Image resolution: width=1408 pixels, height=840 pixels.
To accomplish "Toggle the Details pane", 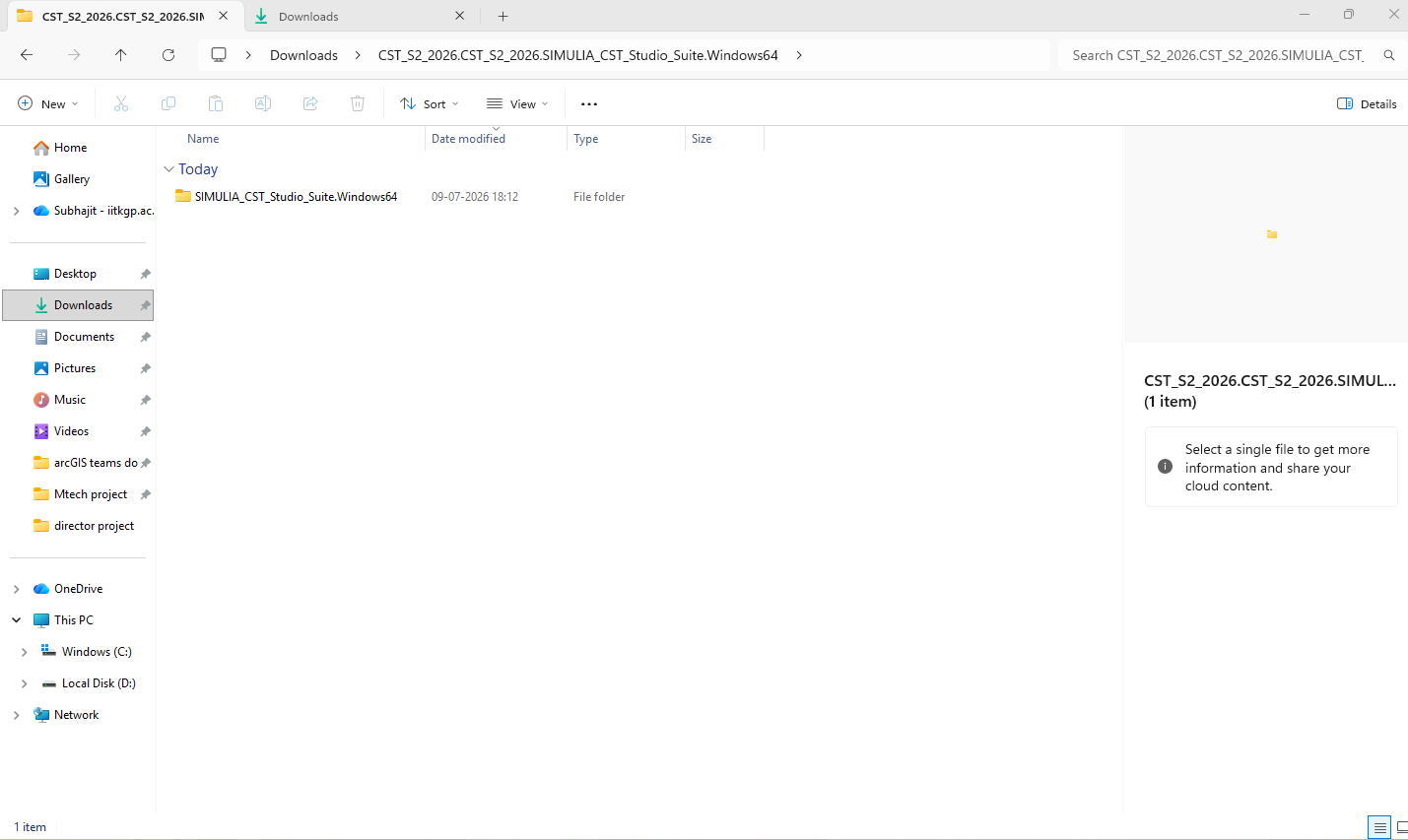I will (x=1367, y=103).
